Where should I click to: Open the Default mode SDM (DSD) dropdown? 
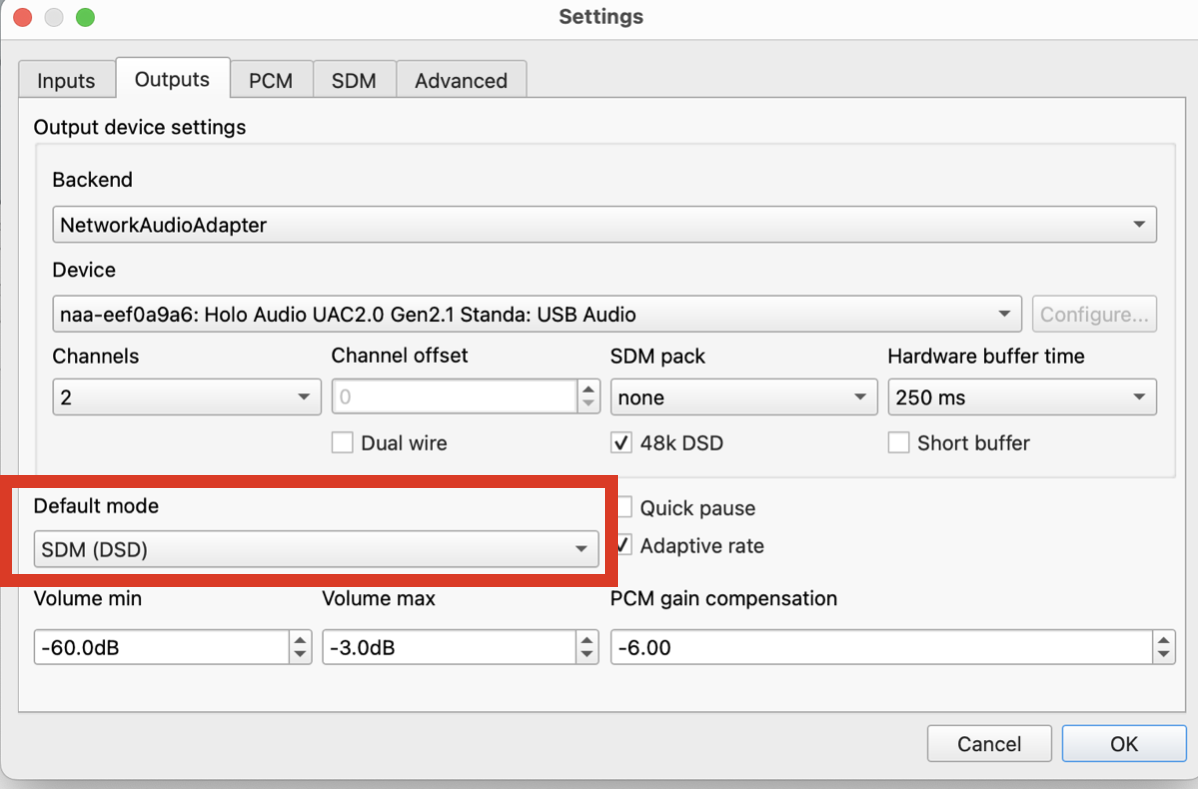coord(316,549)
